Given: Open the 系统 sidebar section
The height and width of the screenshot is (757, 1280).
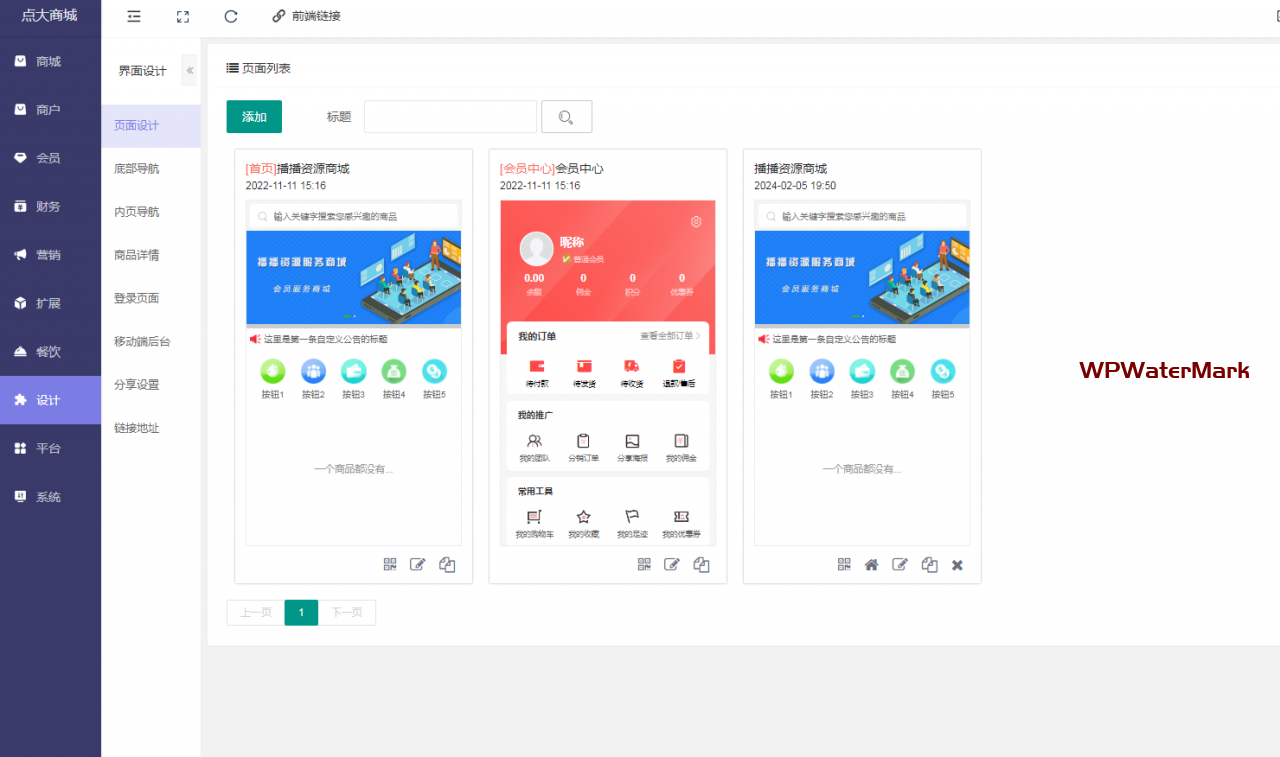Looking at the screenshot, I should click(x=48, y=497).
